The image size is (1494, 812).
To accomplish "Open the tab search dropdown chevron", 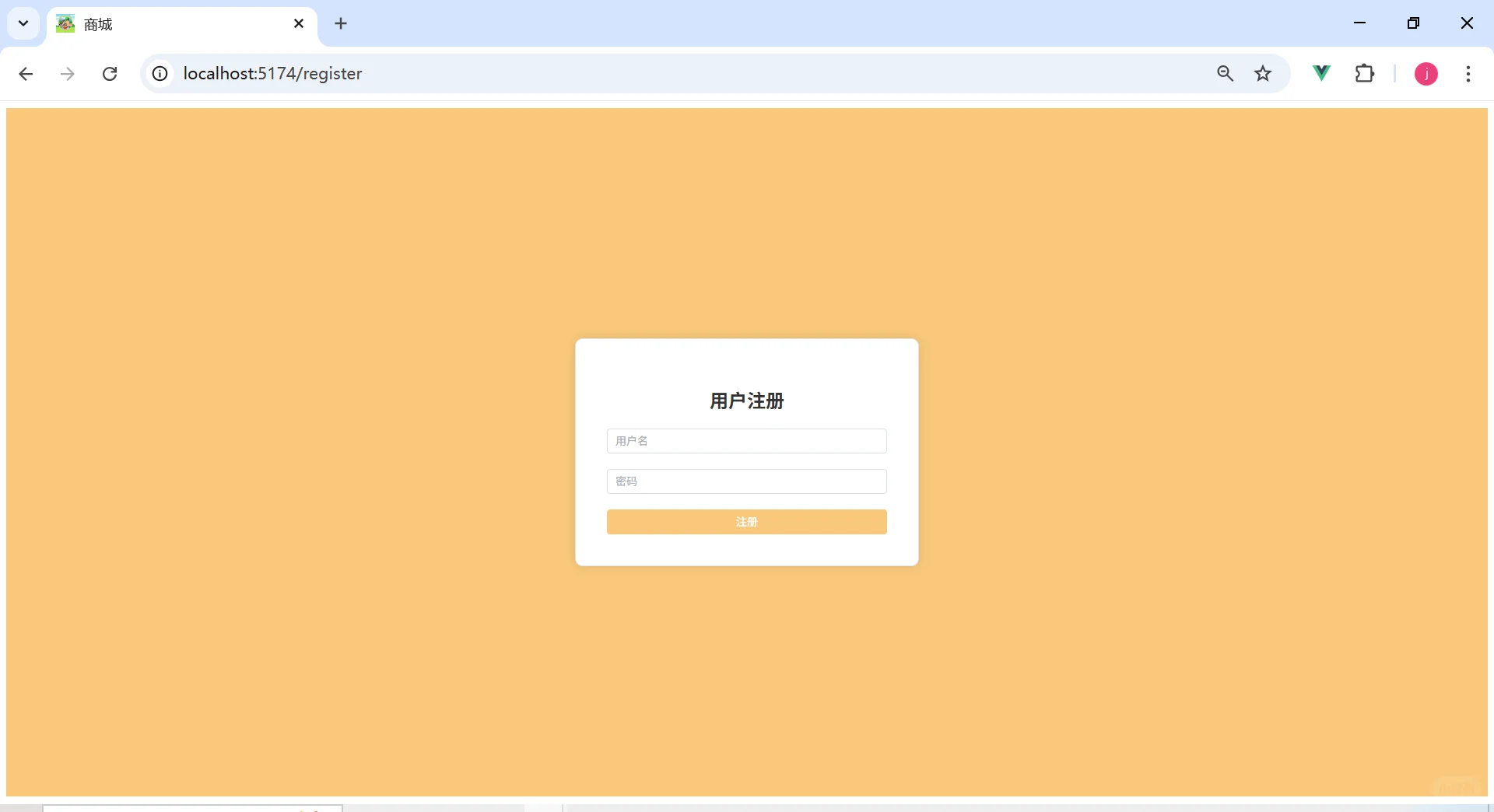I will click(x=23, y=23).
